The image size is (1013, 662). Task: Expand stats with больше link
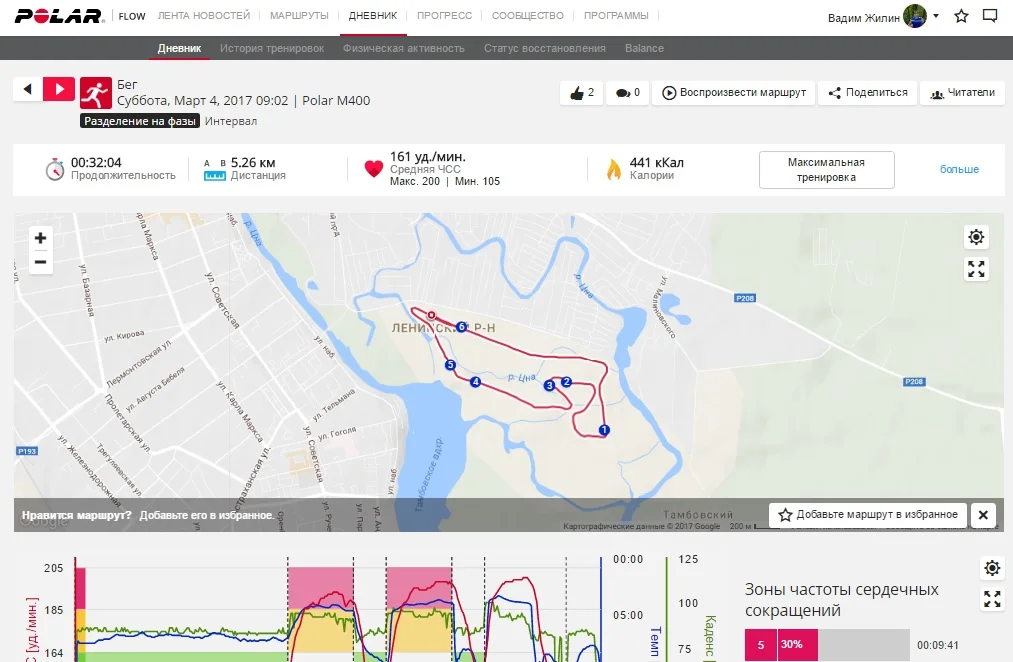(x=959, y=169)
